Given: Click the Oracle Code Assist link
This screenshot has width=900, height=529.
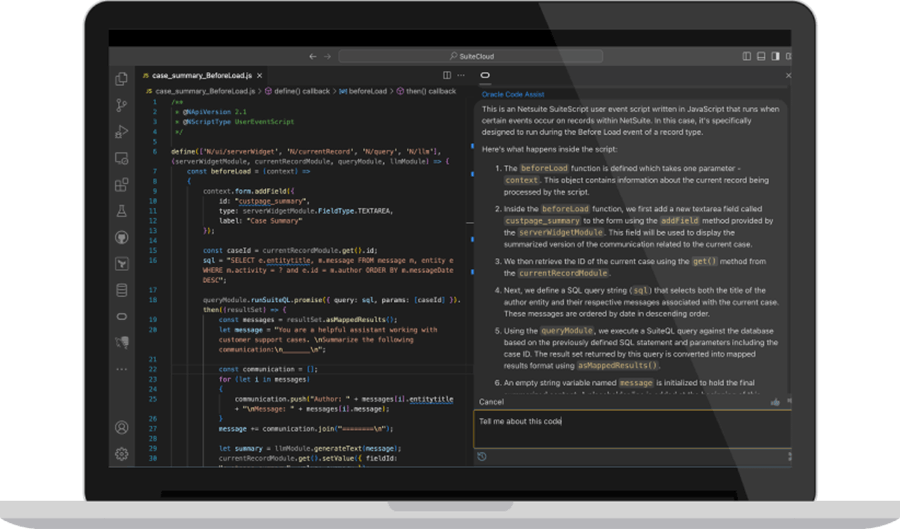Looking at the screenshot, I should [x=513, y=95].
